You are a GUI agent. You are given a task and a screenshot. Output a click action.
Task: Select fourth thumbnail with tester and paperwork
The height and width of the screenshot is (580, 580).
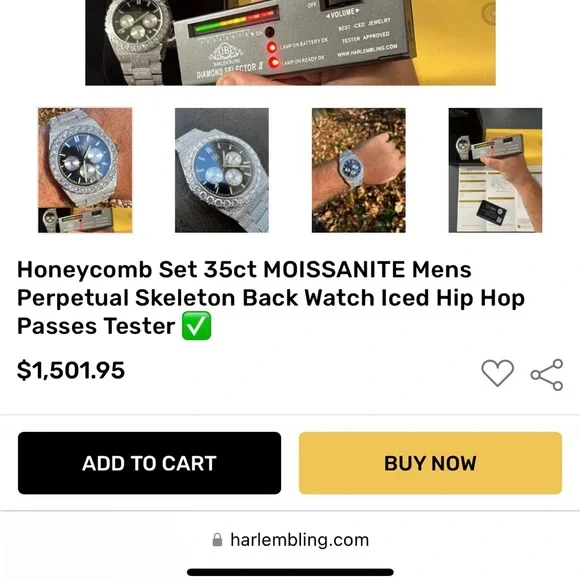click(495, 170)
